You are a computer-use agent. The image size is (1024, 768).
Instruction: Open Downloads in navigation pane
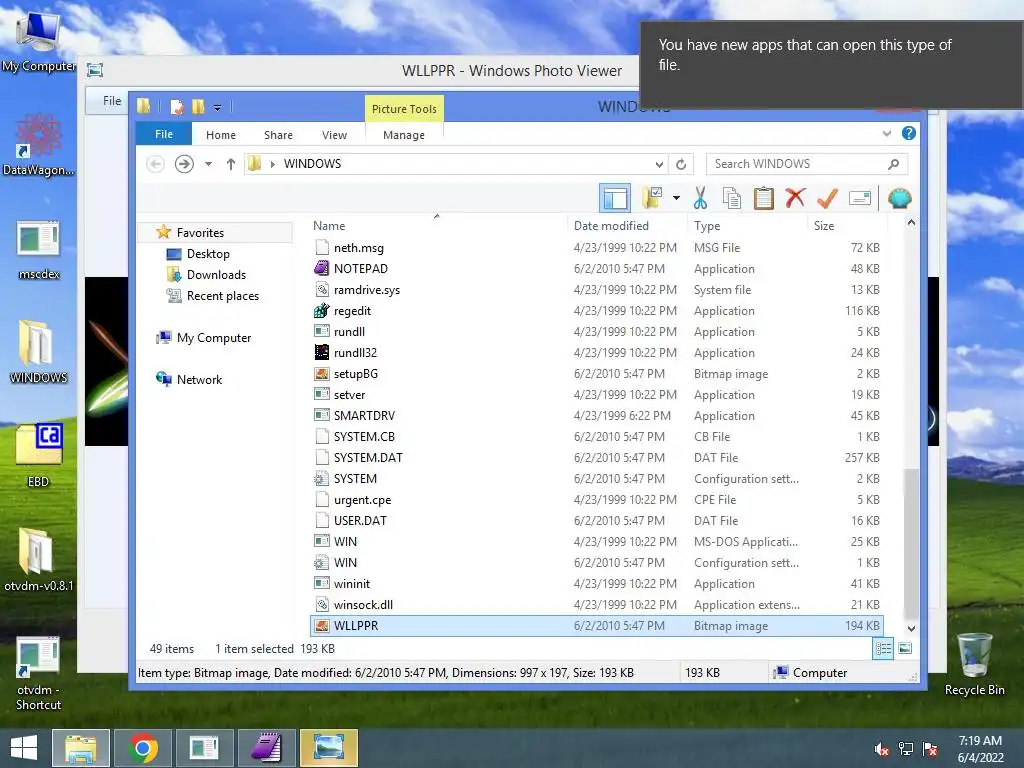pos(216,275)
